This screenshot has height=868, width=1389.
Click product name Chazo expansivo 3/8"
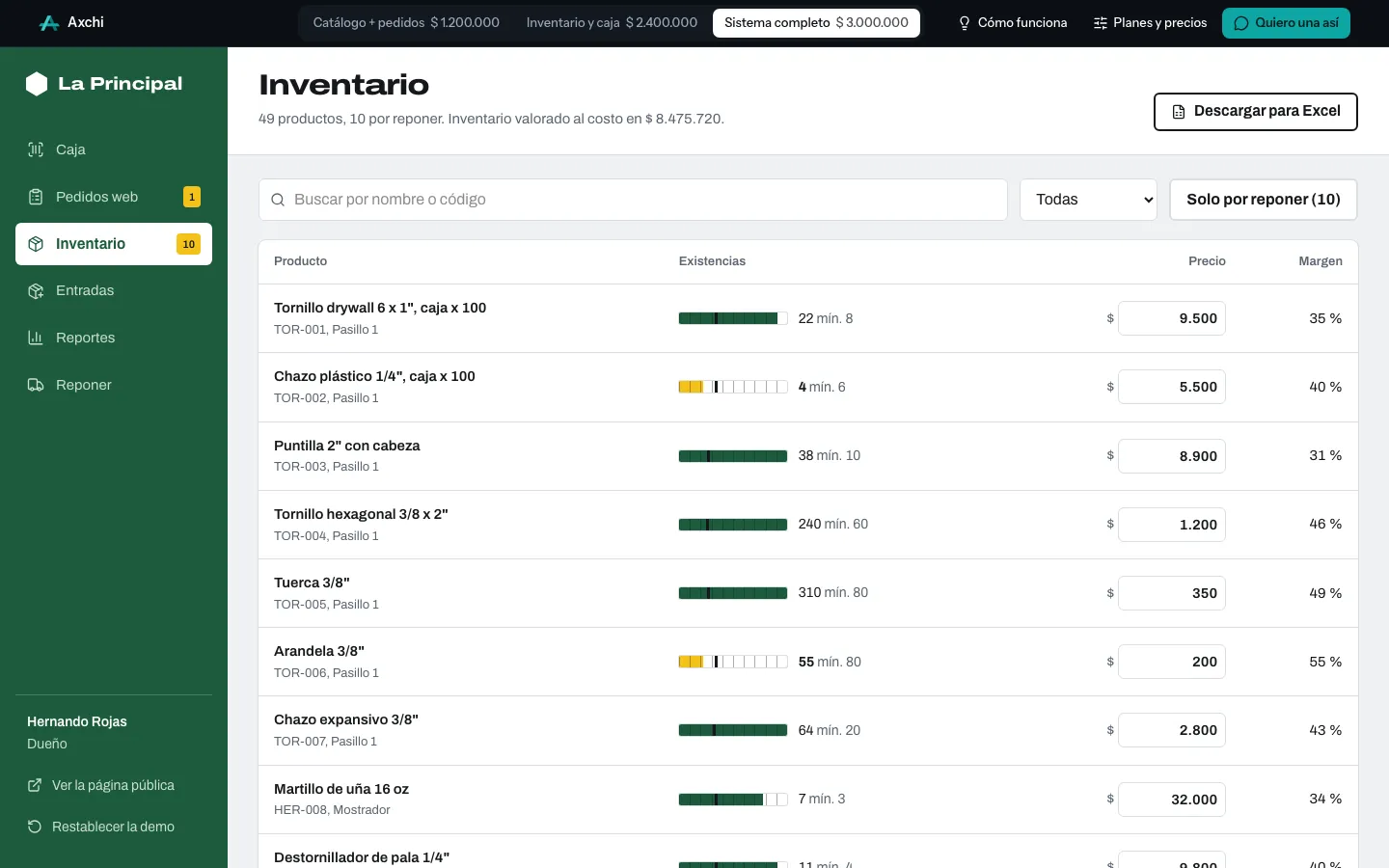(346, 719)
